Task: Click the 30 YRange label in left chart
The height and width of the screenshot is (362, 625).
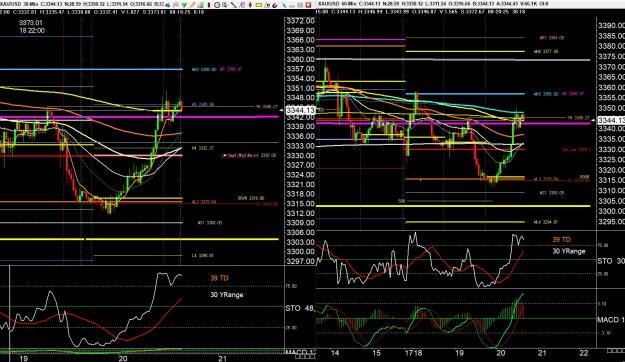Action: 226,295
